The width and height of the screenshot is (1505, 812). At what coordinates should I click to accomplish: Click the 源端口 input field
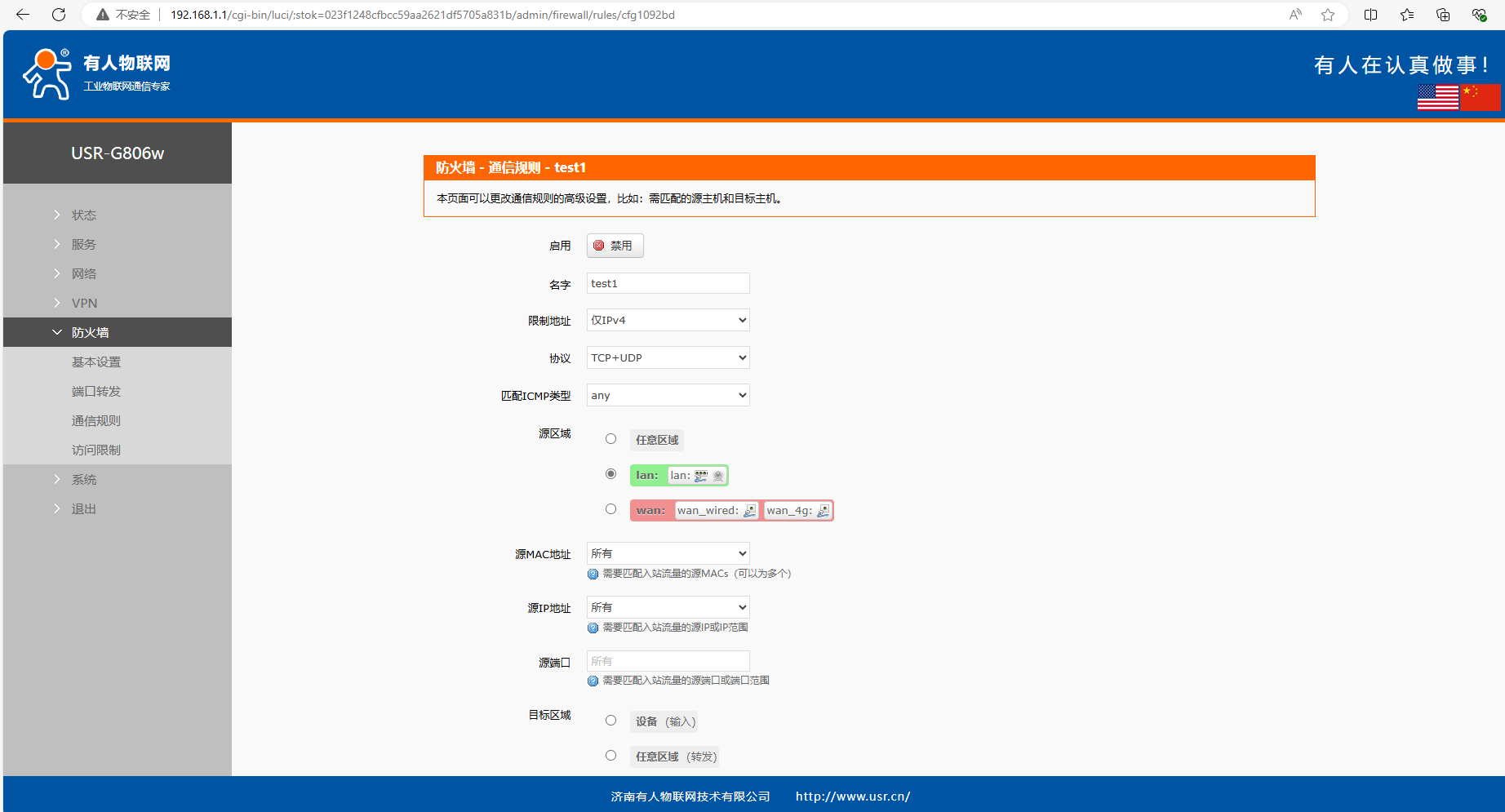point(668,661)
